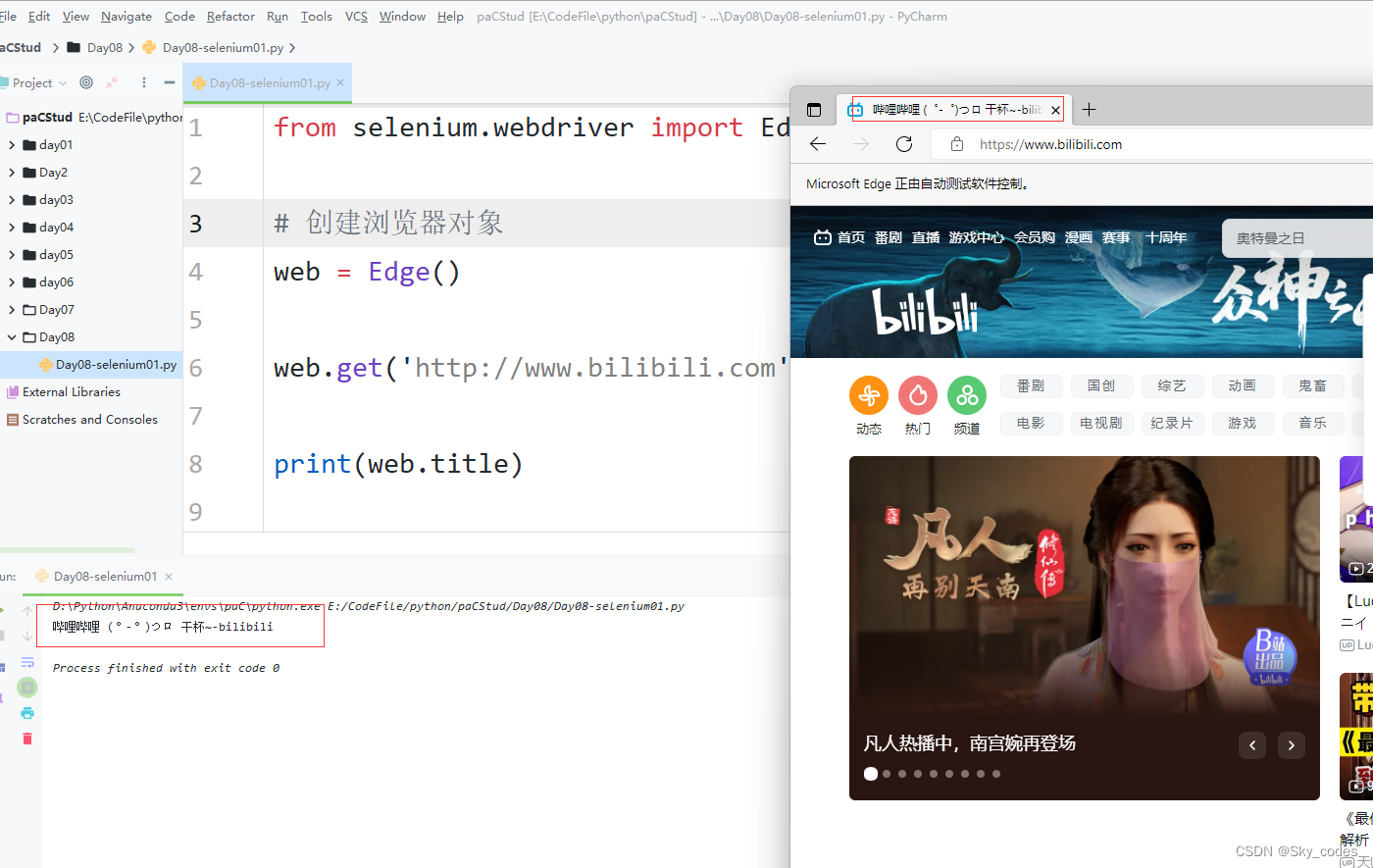Click bilibili search box with 奥特曼之日
The image size is (1373, 868).
tap(1297, 238)
